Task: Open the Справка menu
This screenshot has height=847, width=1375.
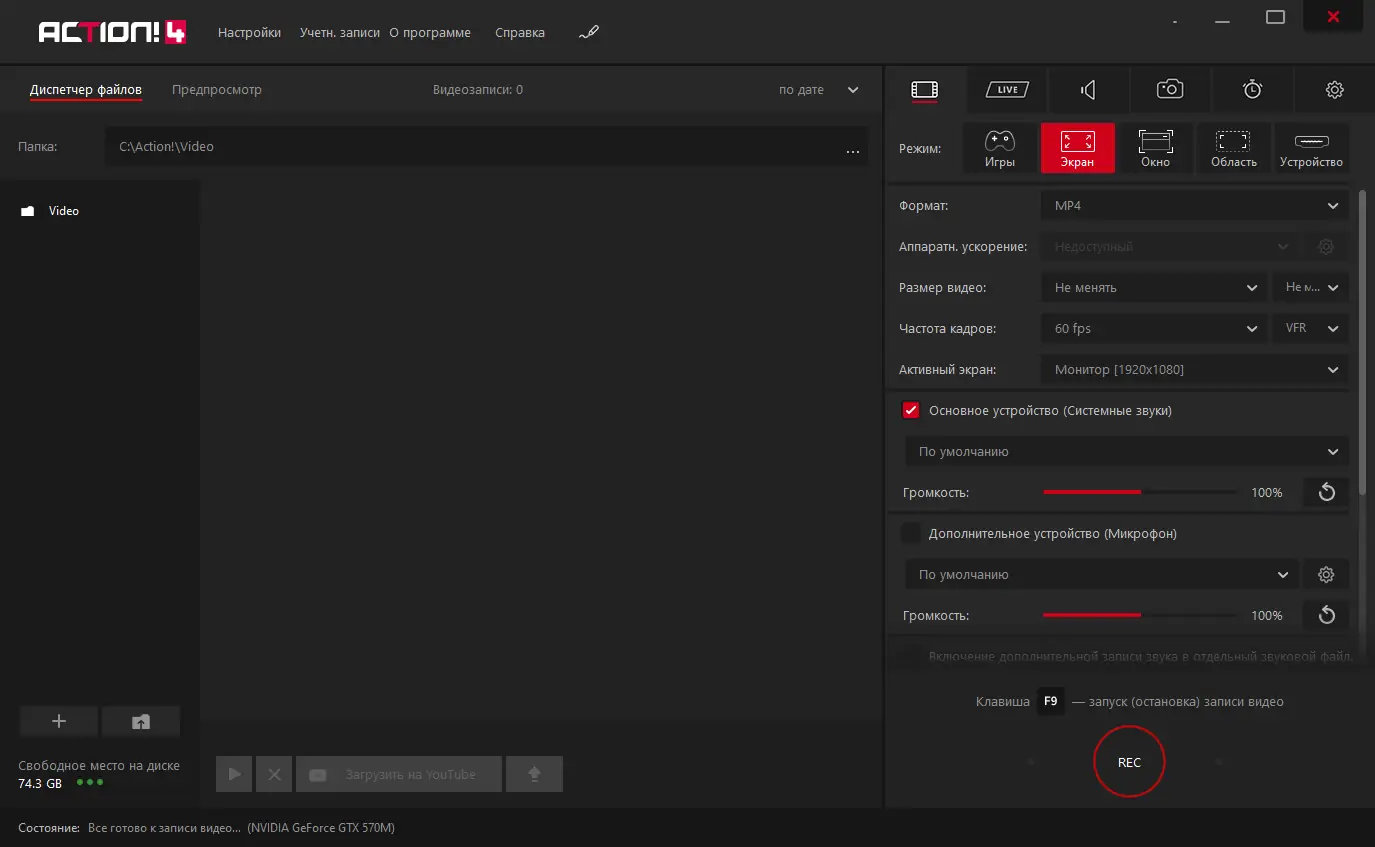Action: coord(520,33)
